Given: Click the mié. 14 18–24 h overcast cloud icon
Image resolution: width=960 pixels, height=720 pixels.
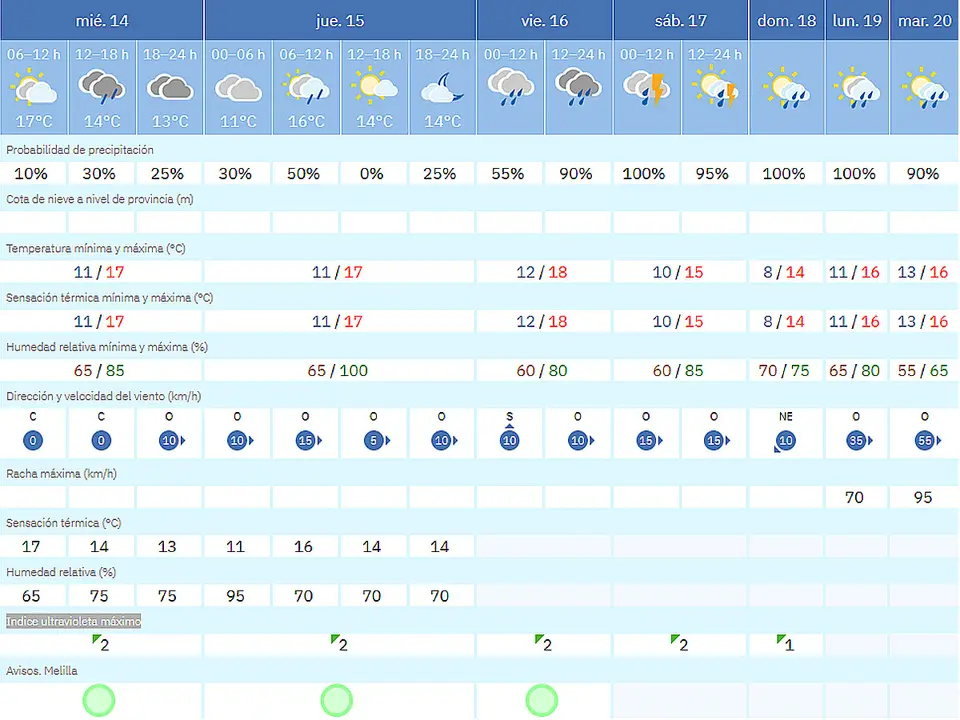Looking at the screenshot, I should tap(170, 88).
